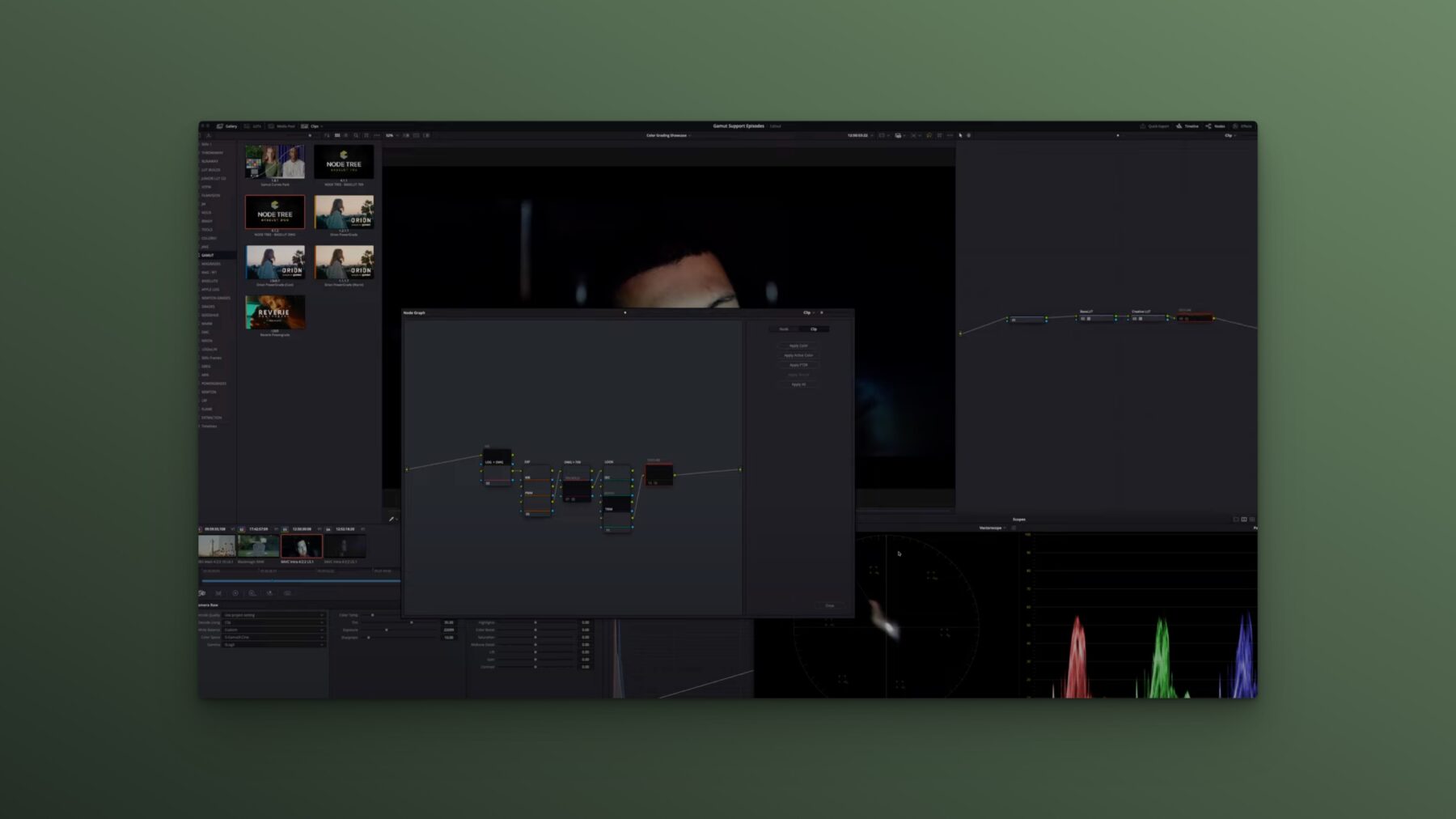Open the Media Pool
Viewport: 1456px width, 819px height.
[286, 126]
